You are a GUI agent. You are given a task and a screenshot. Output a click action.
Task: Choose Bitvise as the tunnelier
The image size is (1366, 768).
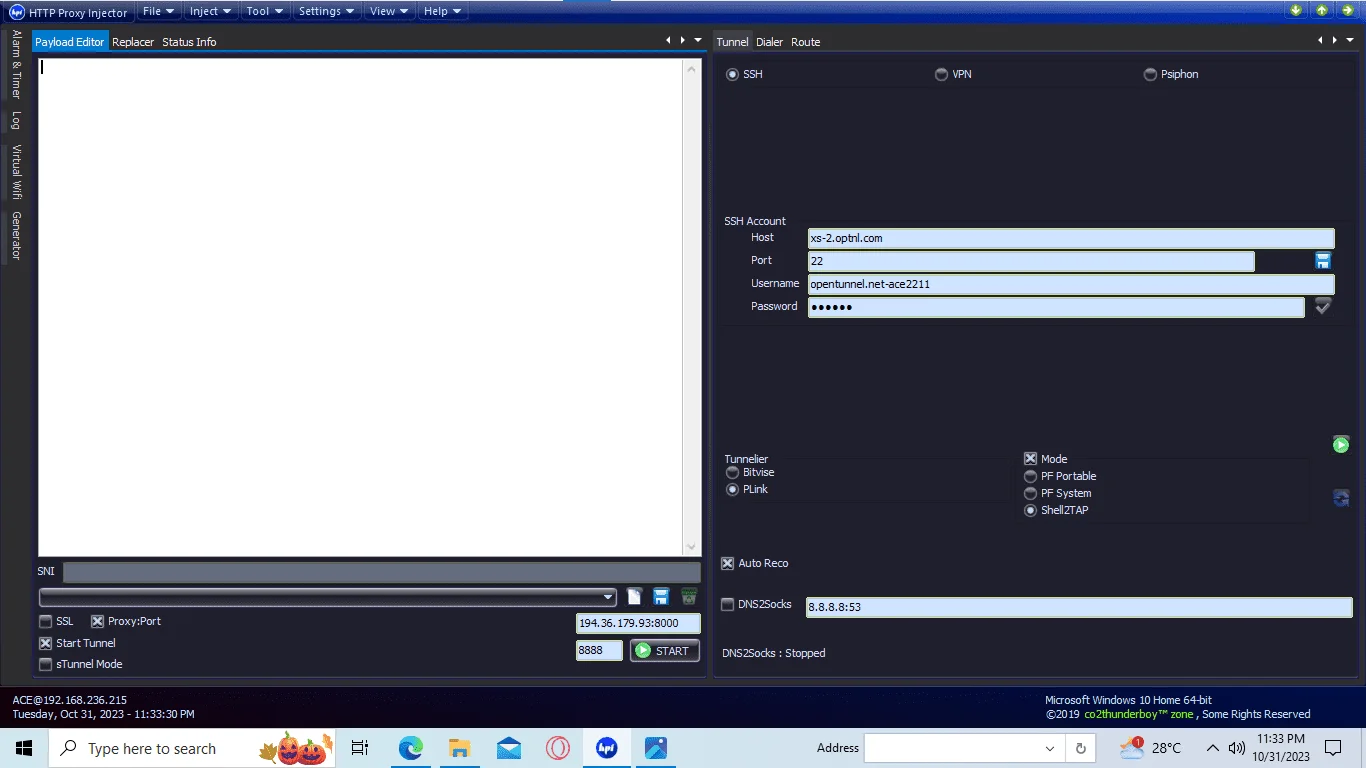coord(732,473)
